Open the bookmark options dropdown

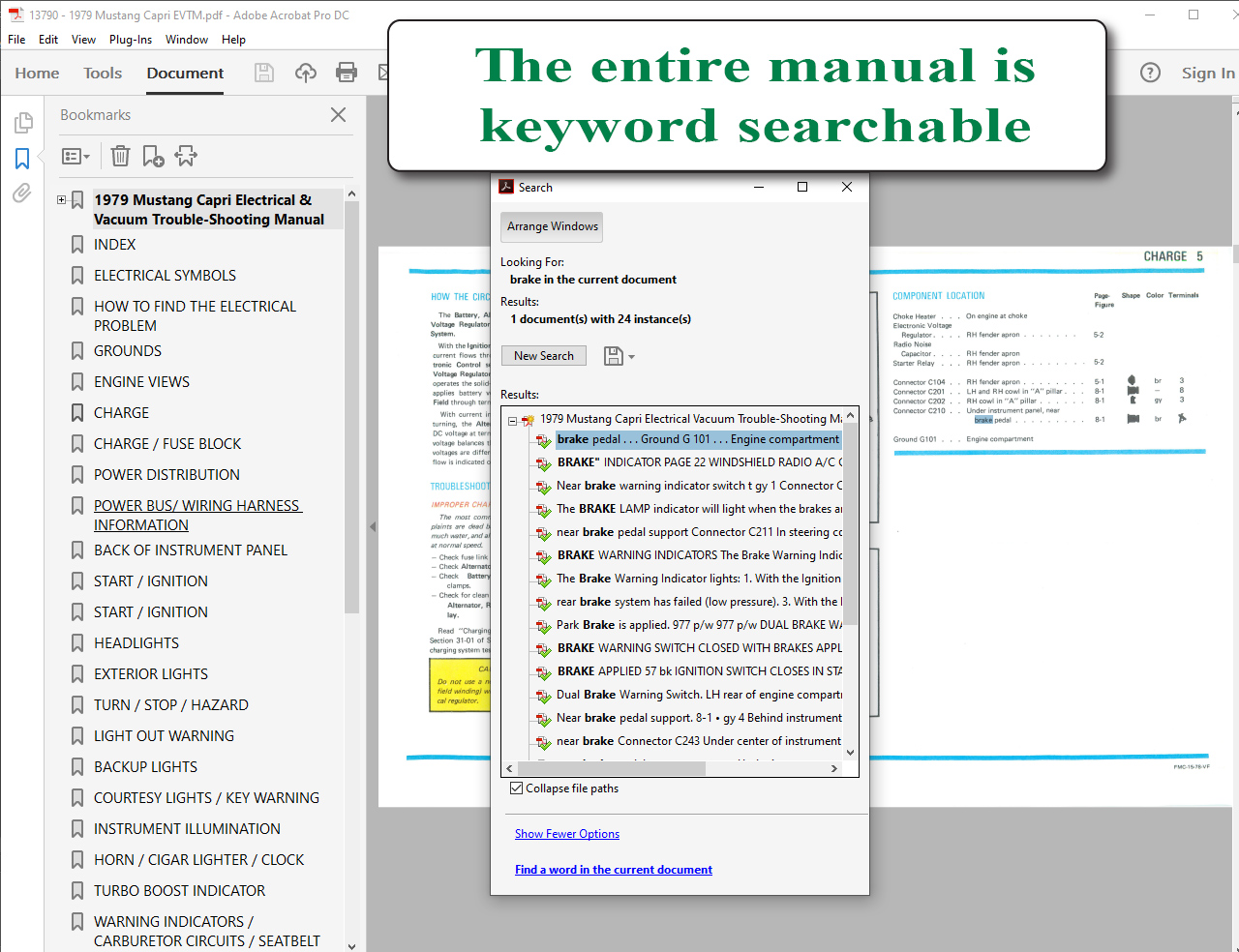coord(76,156)
